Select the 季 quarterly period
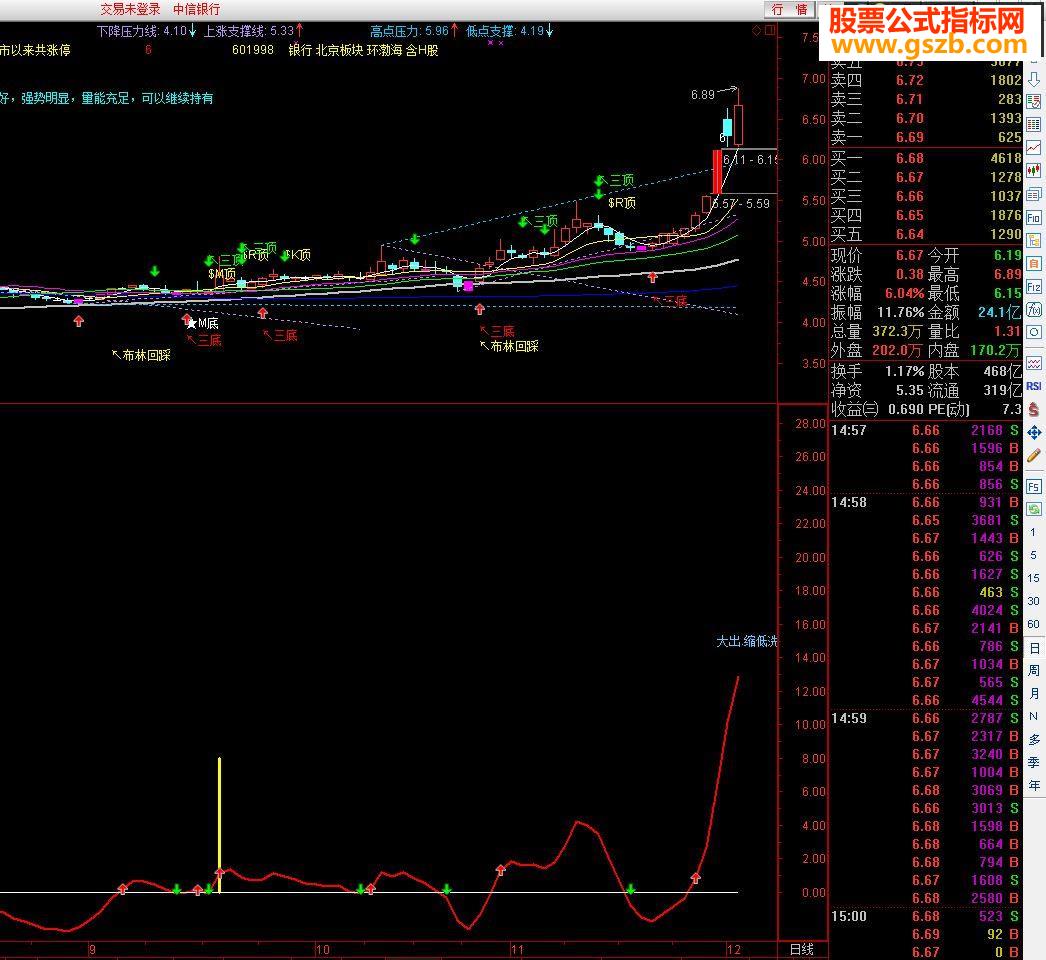This screenshot has height=960, width=1046. coord(1034,763)
